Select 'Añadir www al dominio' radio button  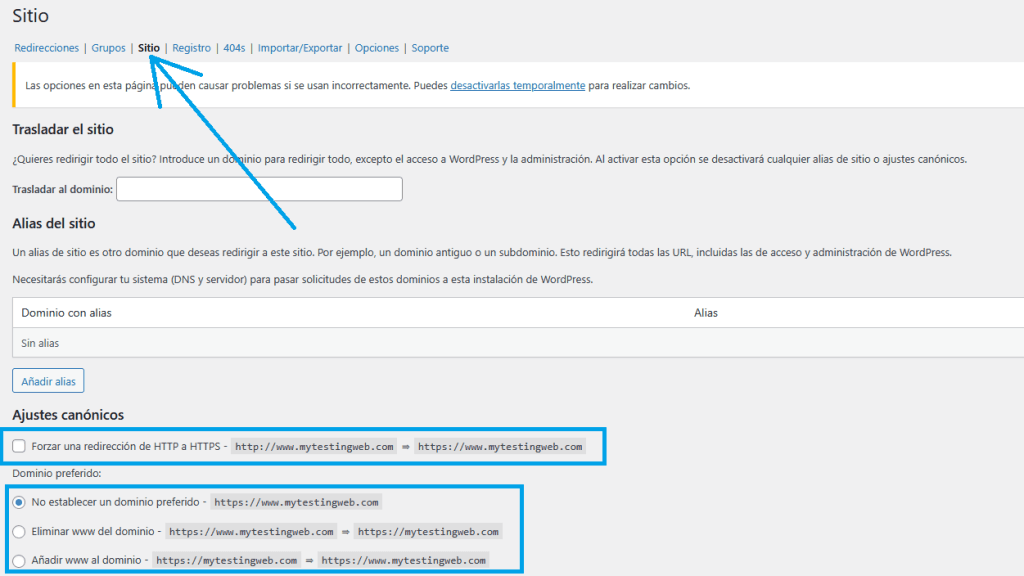click(20, 560)
